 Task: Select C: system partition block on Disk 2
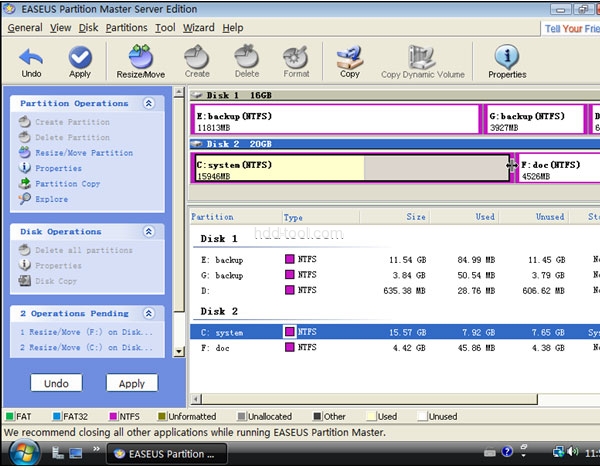coord(352,168)
